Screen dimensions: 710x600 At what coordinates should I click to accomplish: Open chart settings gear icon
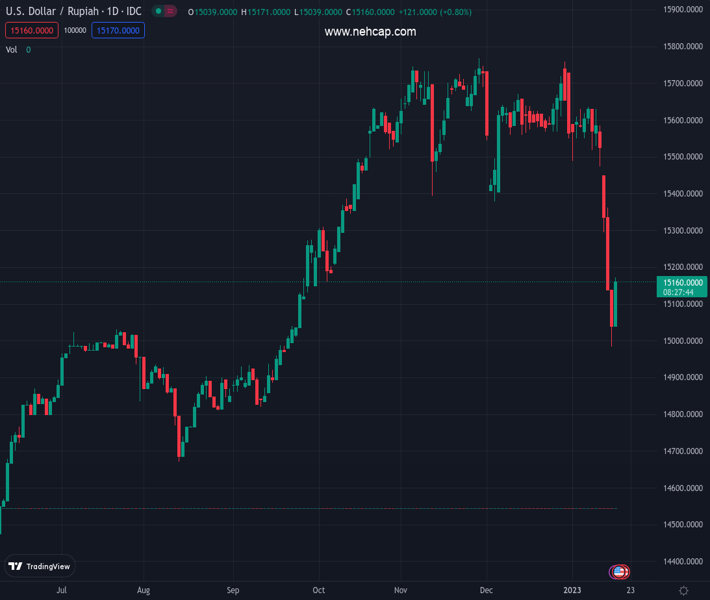point(684,591)
